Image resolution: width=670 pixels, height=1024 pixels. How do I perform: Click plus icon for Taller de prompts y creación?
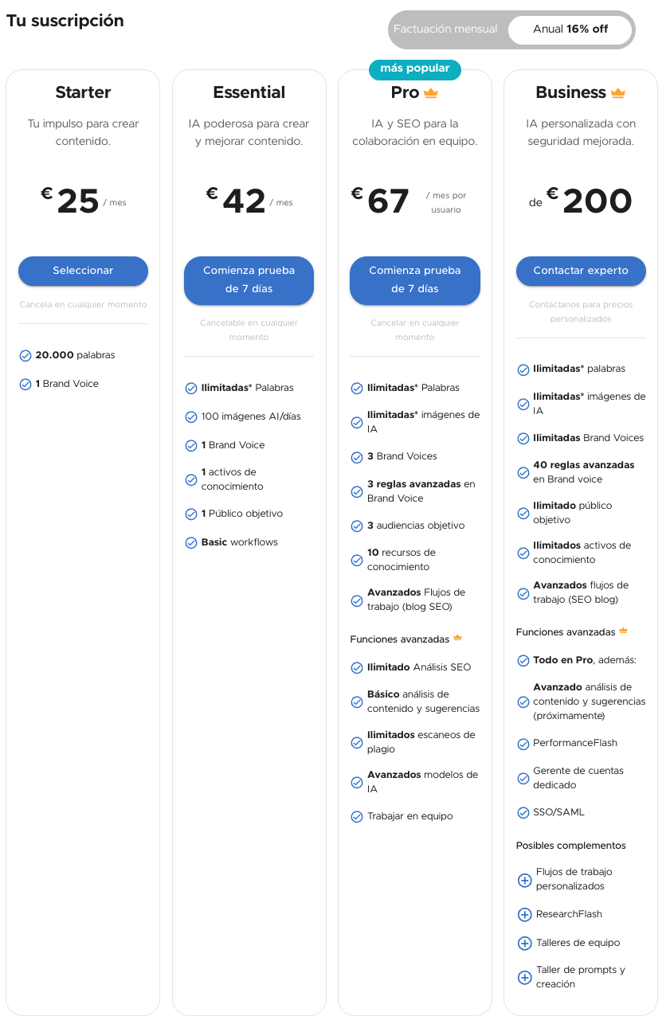524,977
